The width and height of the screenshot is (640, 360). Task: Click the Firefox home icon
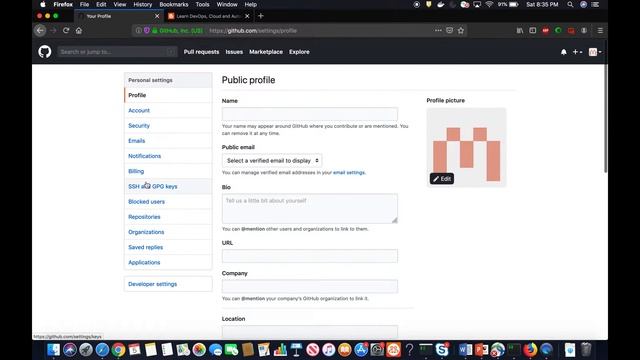coord(79,31)
